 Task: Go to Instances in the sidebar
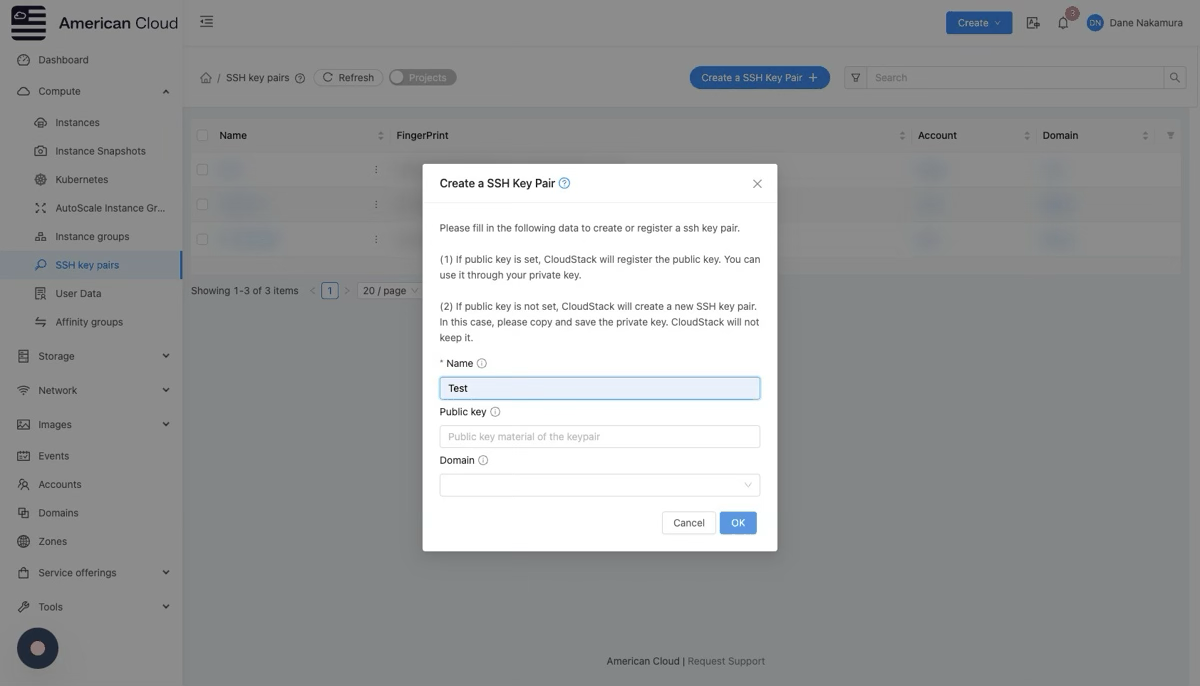[x=77, y=123]
